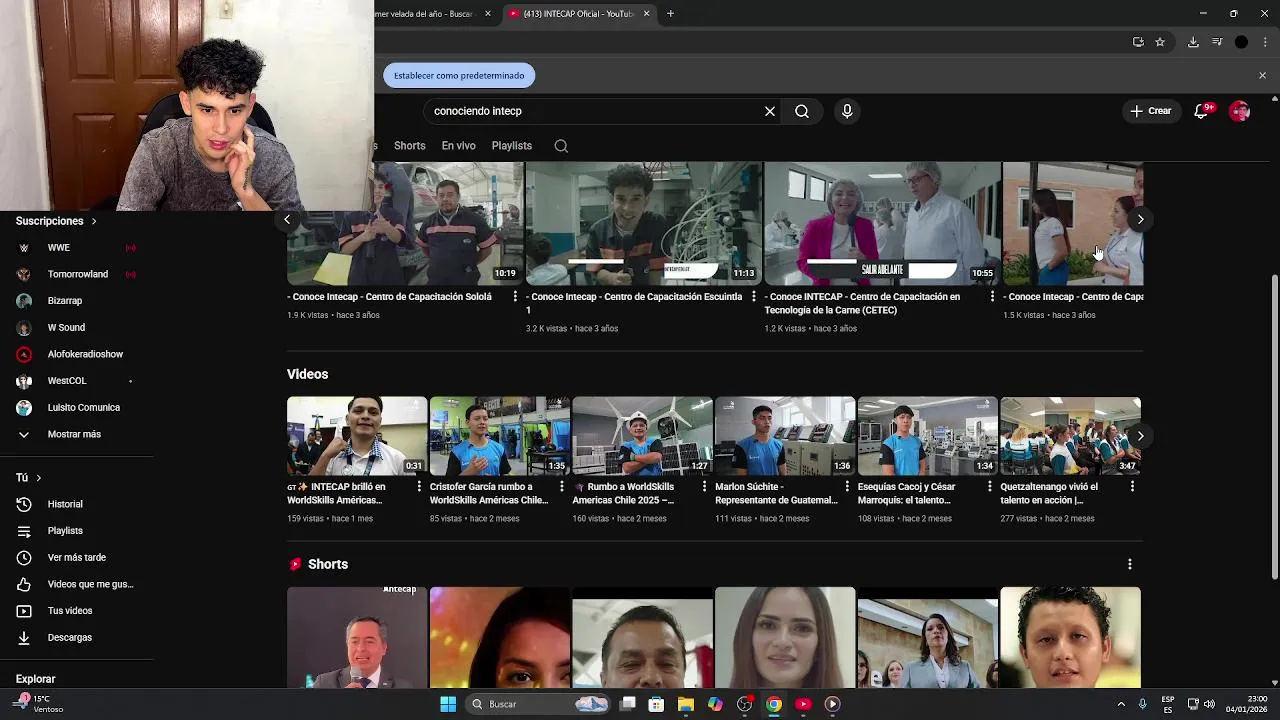Open options menu for the Esequías Cacoj video
Image resolution: width=1280 pixels, height=720 pixels.
click(x=989, y=487)
